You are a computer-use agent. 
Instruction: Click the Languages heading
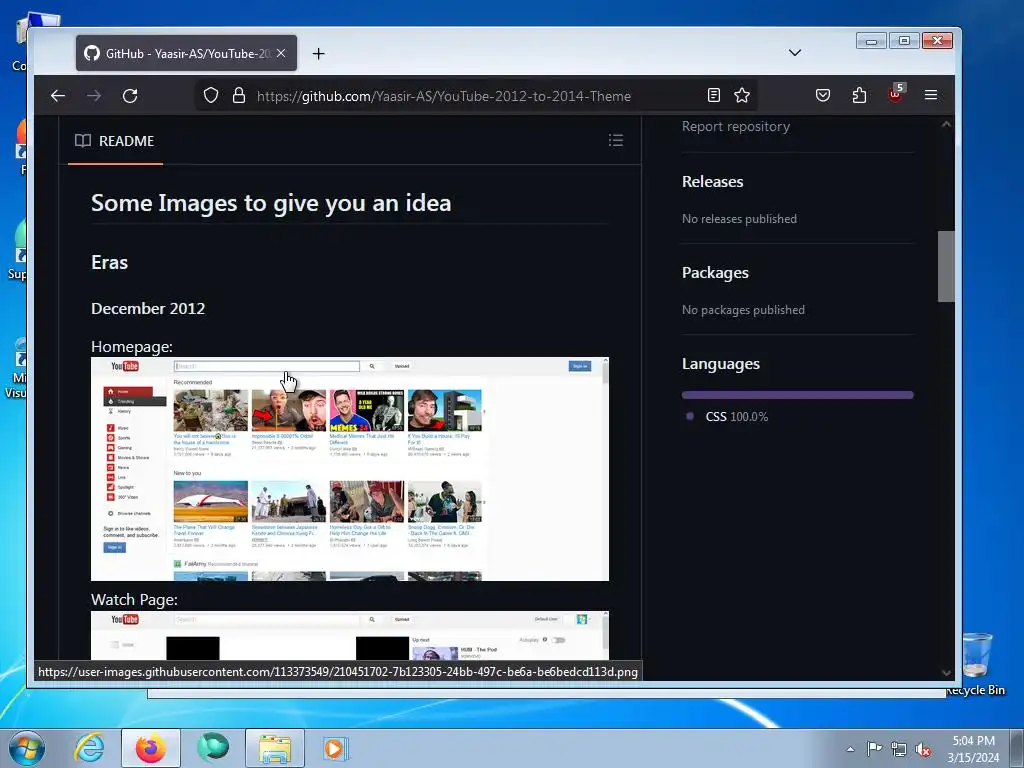721,364
